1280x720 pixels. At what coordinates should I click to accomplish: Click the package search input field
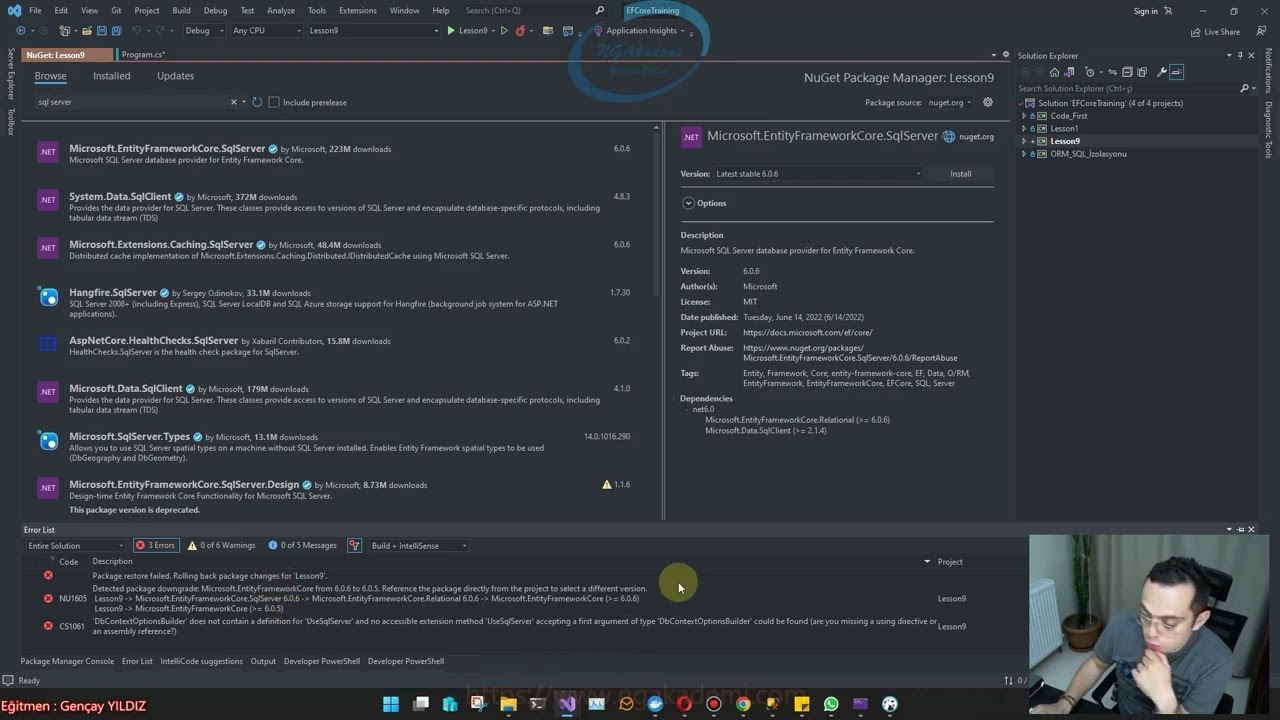[x=132, y=102]
